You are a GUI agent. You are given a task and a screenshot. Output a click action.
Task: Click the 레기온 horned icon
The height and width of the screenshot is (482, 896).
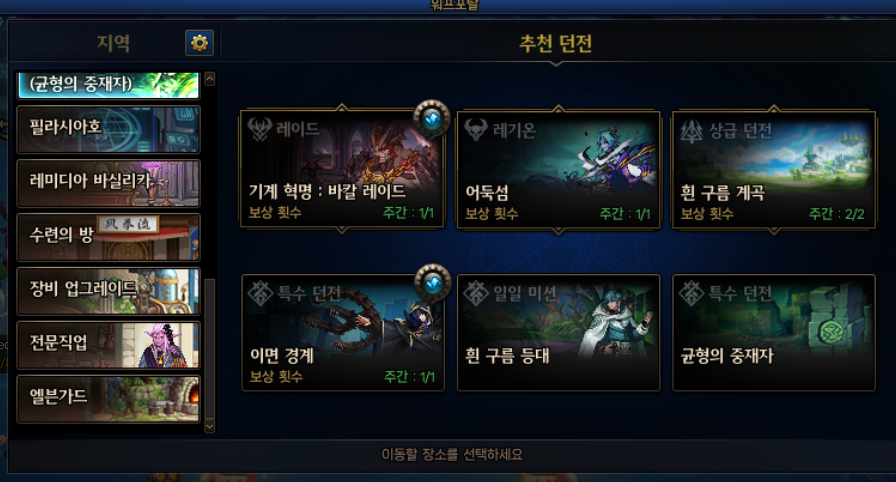(x=475, y=130)
